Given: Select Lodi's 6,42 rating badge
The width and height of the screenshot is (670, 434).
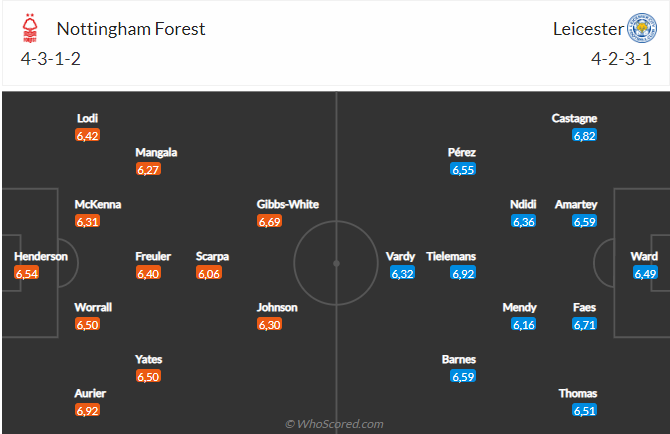Looking at the screenshot, I should coord(88,135).
